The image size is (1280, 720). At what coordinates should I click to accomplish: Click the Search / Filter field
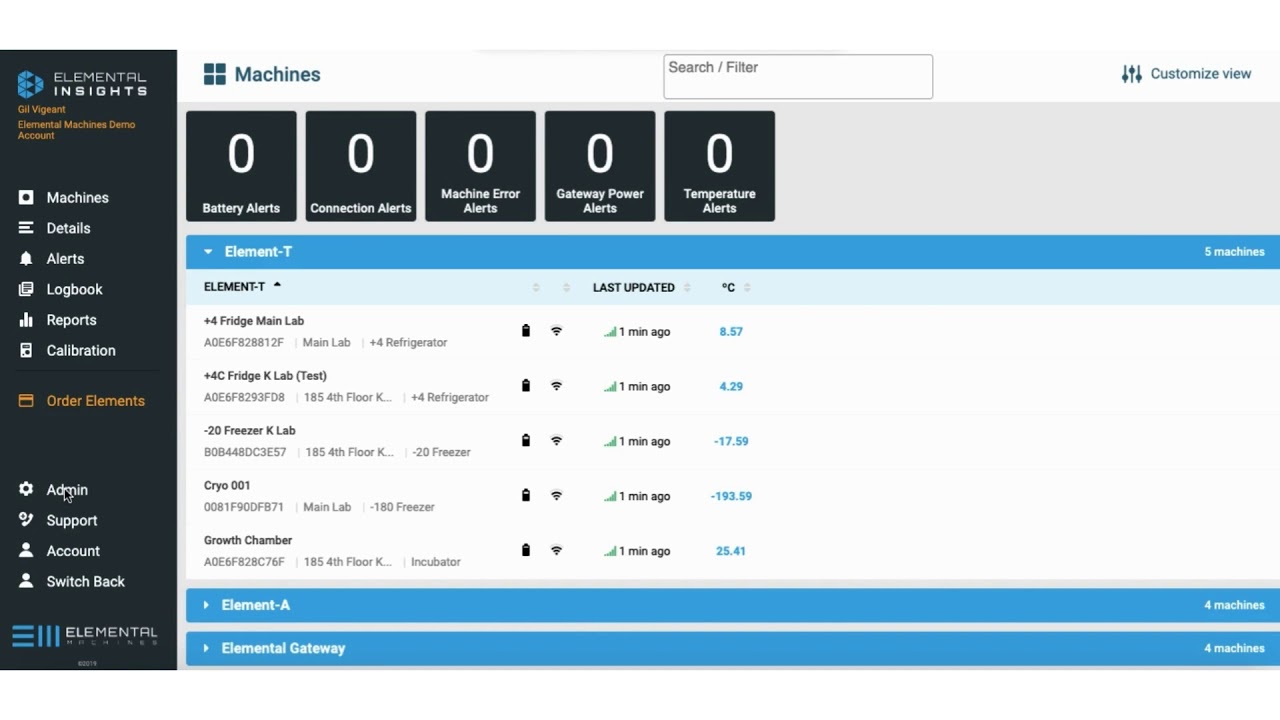click(x=798, y=77)
